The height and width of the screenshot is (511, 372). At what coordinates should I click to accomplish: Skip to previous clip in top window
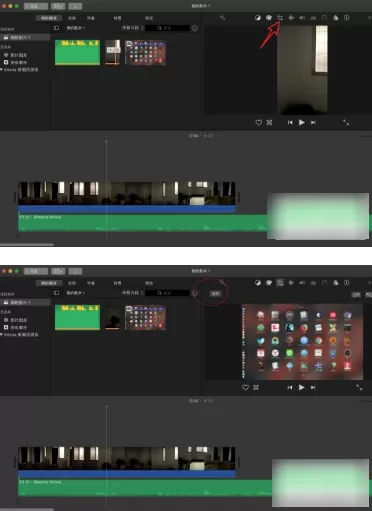pyautogui.click(x=290, y=123)
